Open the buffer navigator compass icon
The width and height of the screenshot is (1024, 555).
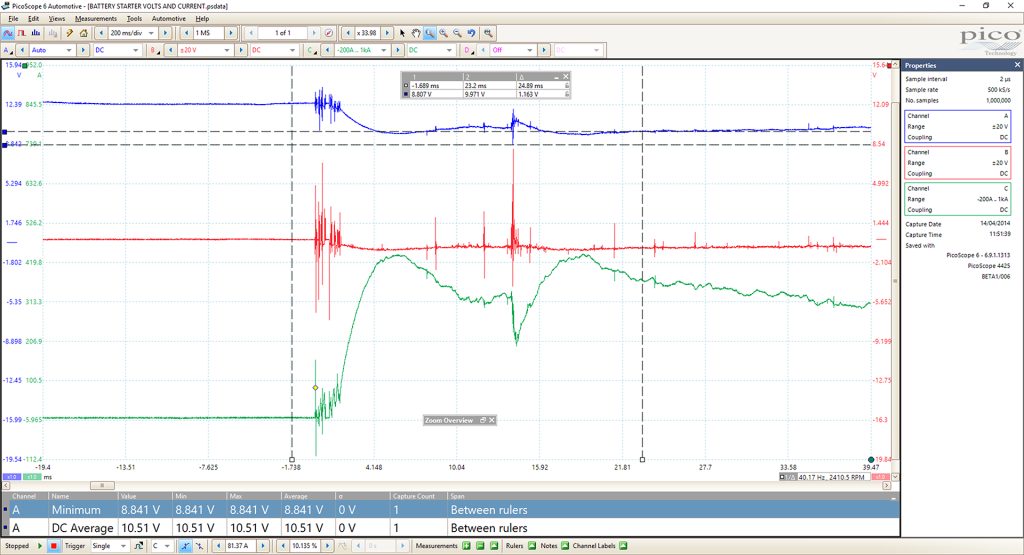[x=328, y=33]
